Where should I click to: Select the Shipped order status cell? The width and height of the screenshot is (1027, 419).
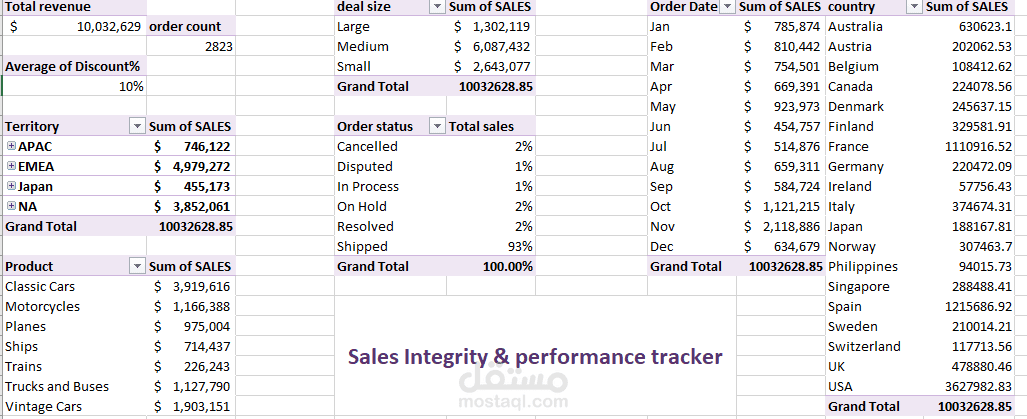click(x=362, y=246)
